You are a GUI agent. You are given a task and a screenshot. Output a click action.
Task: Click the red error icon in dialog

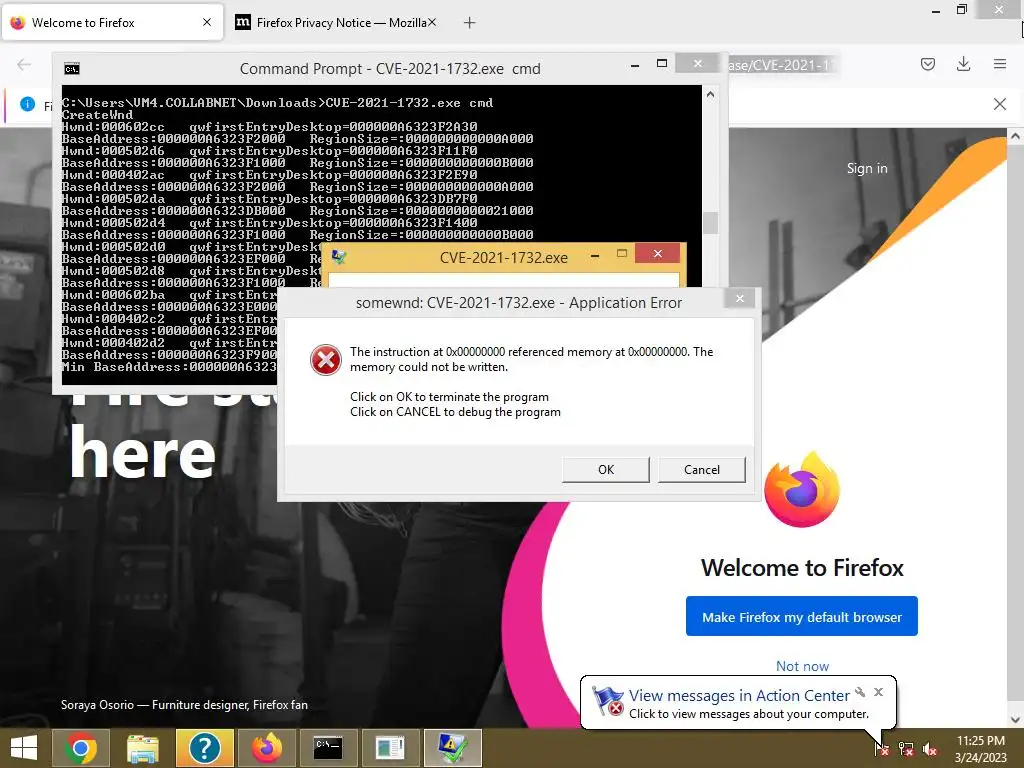pos(326,360)
